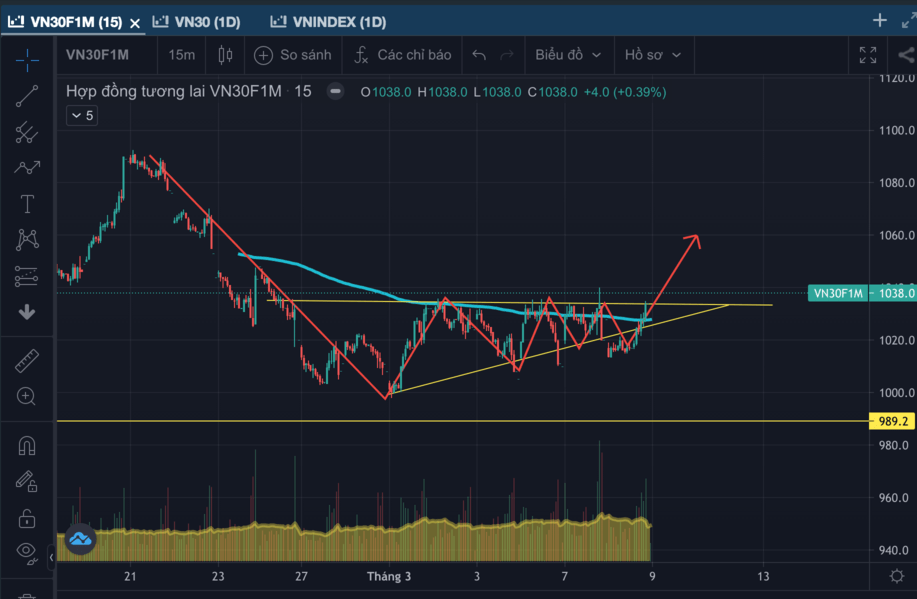Viewport: 917px width, 599px height.
Task: Select the trend line drawing tool
Action: pos(27,96)
